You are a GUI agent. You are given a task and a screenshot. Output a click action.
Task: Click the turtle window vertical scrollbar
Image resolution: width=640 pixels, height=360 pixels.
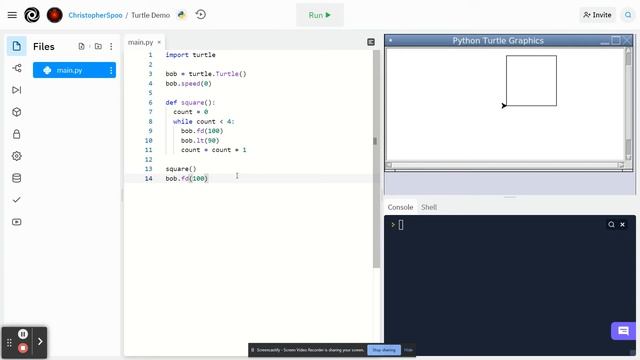click(x=628, y=104)
